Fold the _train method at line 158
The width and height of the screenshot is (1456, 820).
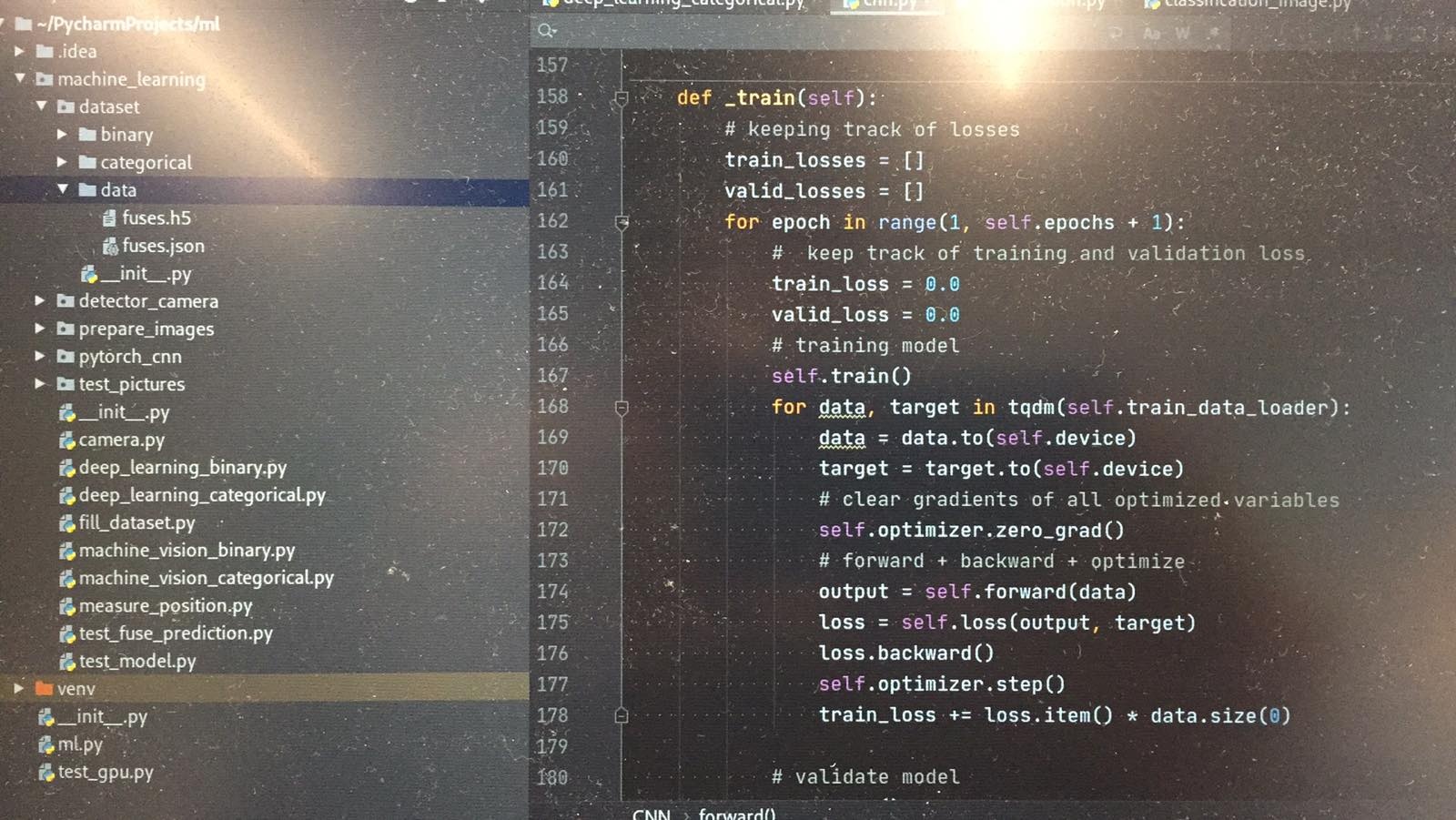622,98
